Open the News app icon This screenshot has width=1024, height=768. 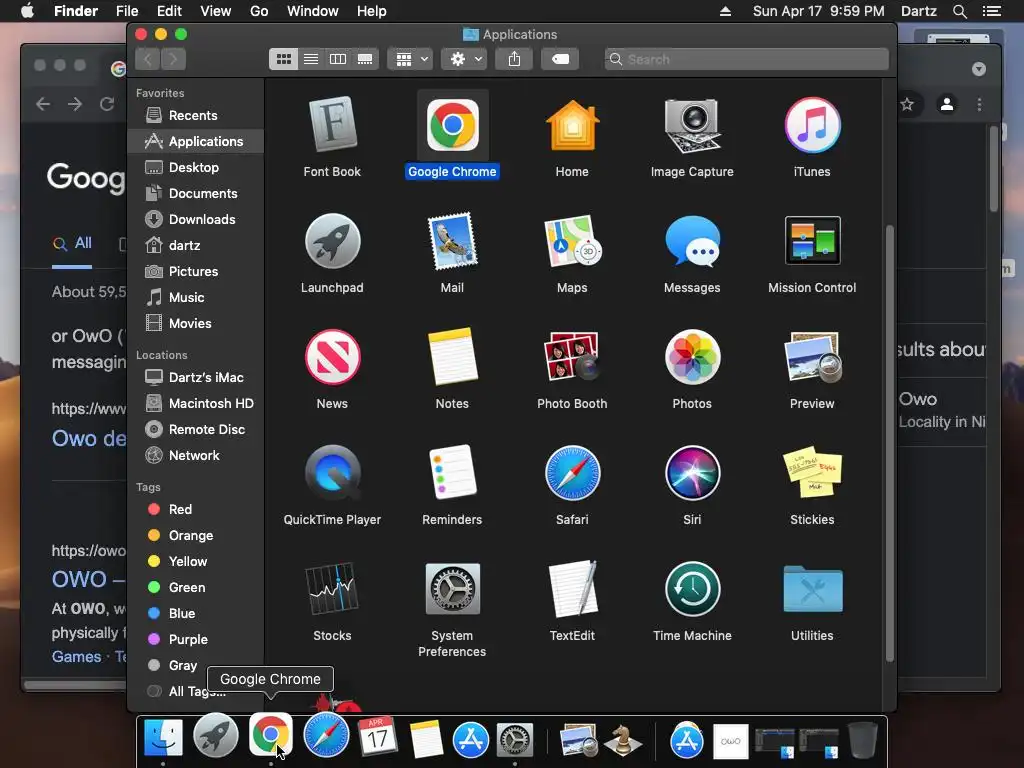coord(332,357)
